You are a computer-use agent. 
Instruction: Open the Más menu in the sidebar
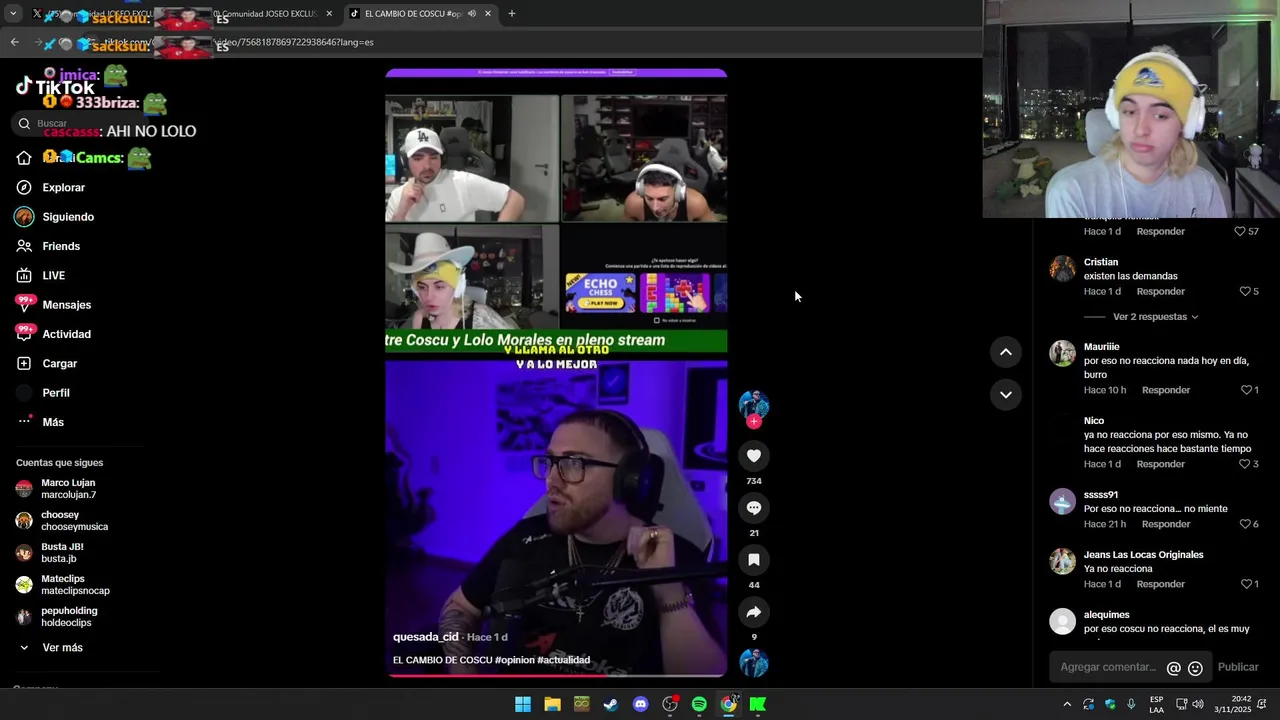(x=53, y=422)
